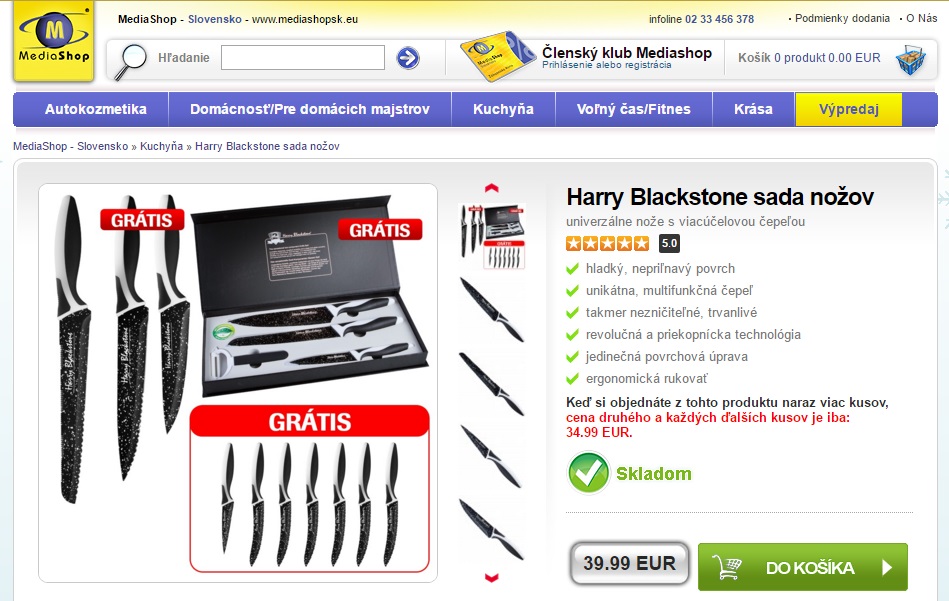Show previous thumbnails with red up arrow
The width and height of the screenshot is (949, 601).
pyautogui.click(x=491, y=188)
